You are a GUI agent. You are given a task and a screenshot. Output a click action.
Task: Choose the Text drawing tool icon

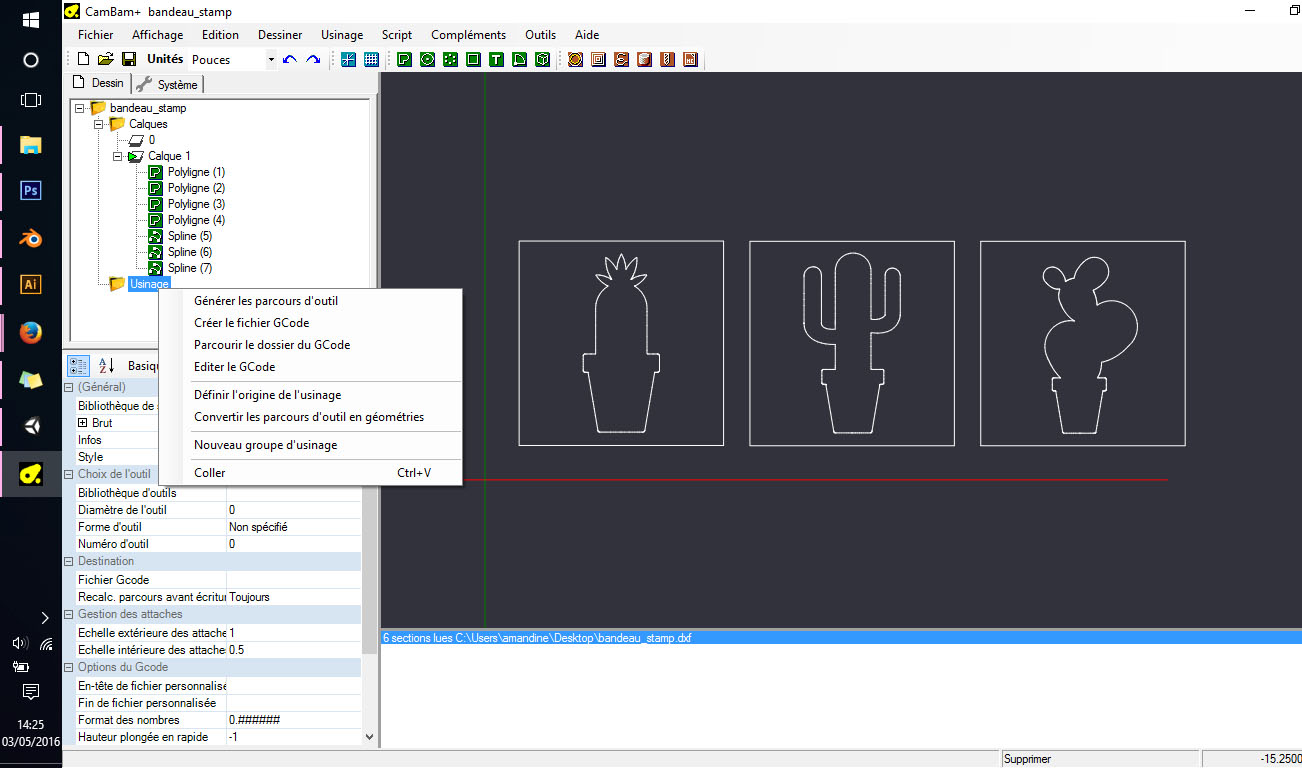coord(496,60)
